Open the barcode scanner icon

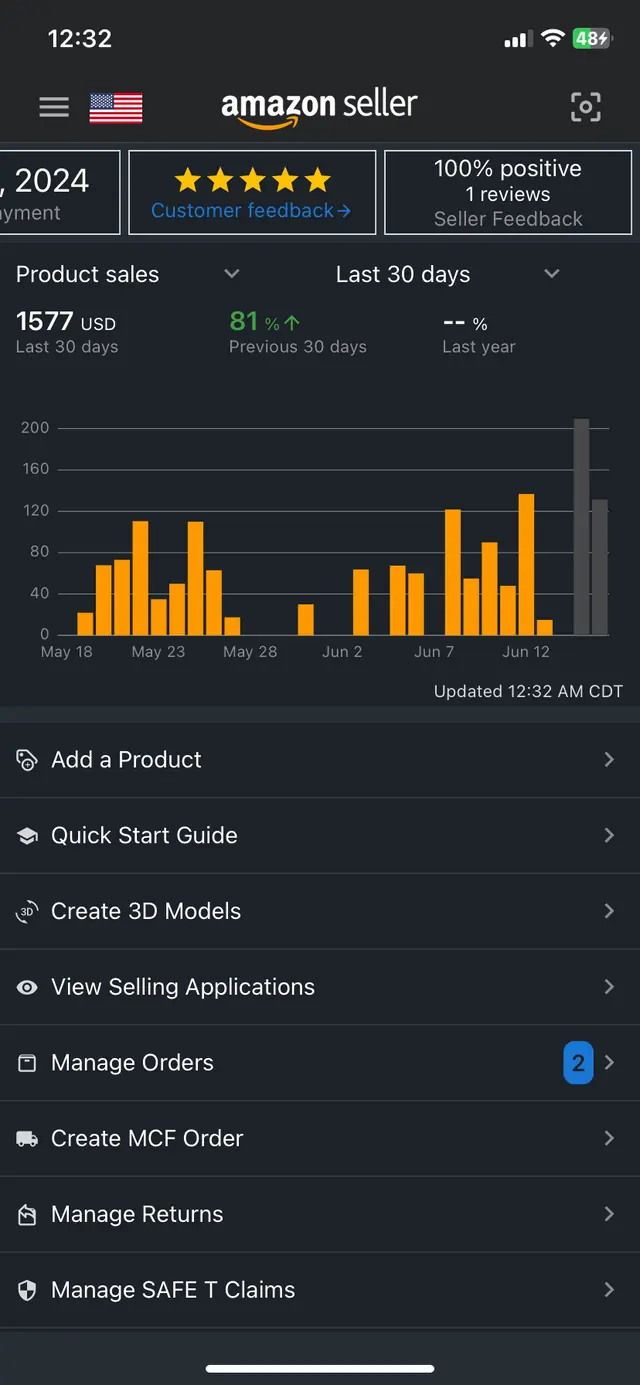(x=586, y=107)
